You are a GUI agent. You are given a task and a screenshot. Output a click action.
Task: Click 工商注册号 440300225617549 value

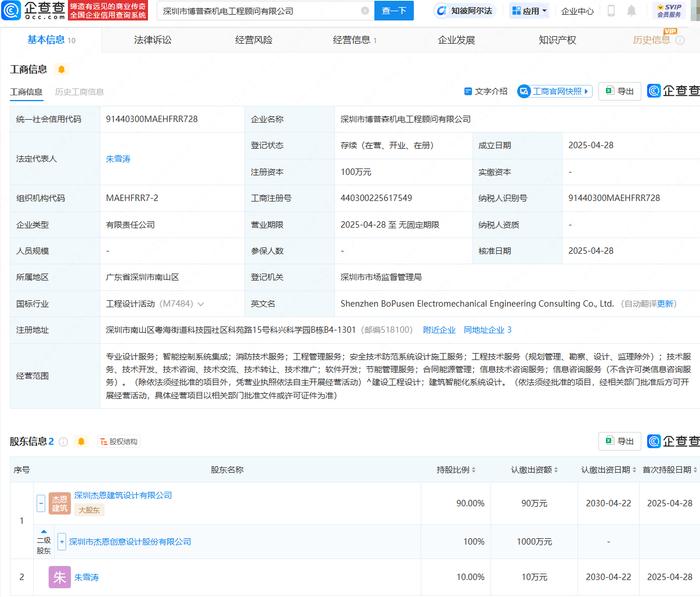[376, 198]
